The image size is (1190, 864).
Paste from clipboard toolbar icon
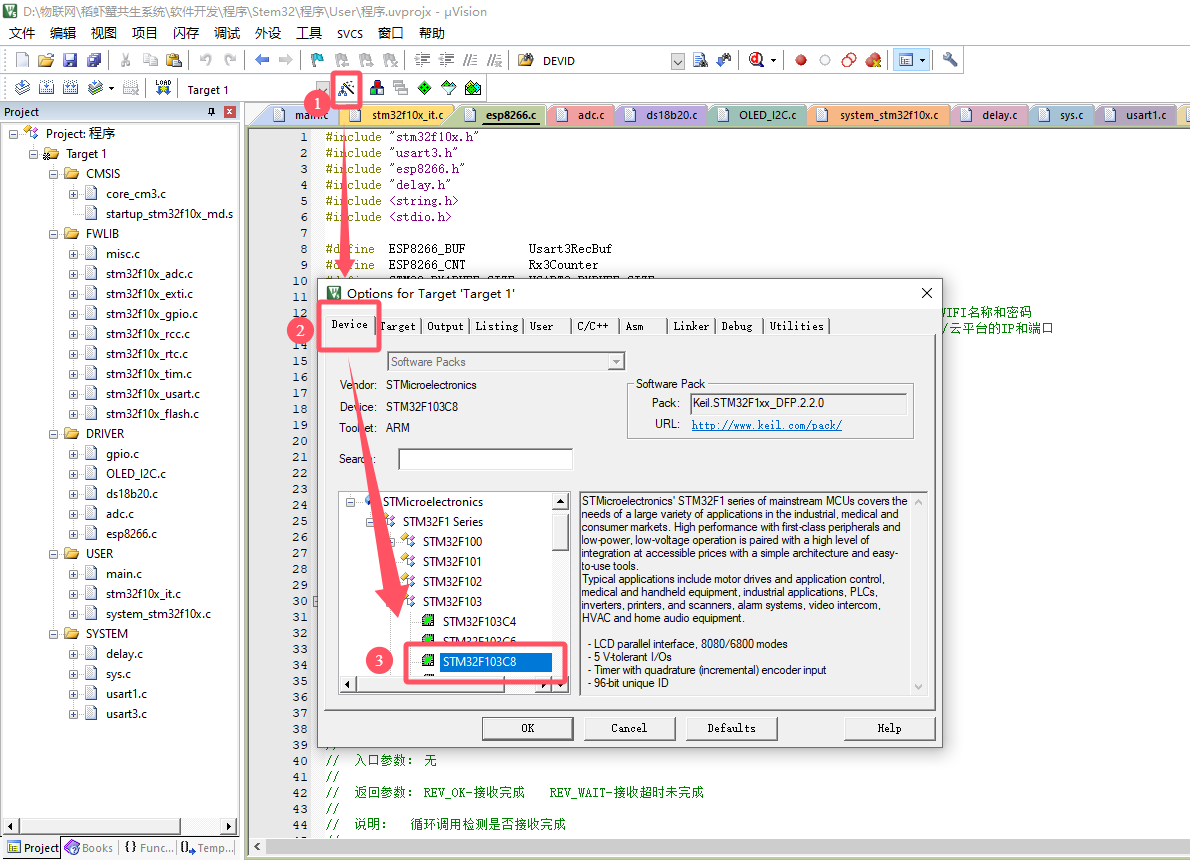tap(174, 60)
